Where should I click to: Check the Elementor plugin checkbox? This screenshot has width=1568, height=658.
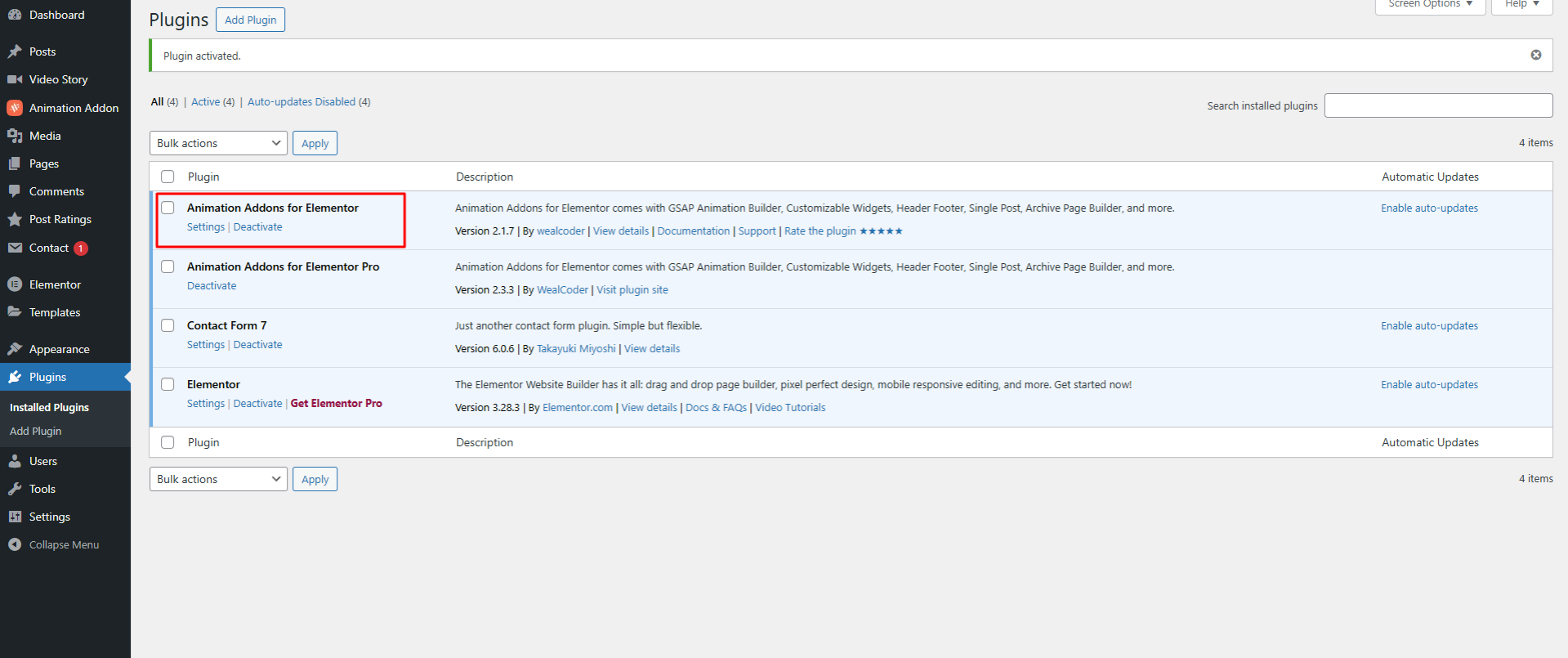pos(168,384)
